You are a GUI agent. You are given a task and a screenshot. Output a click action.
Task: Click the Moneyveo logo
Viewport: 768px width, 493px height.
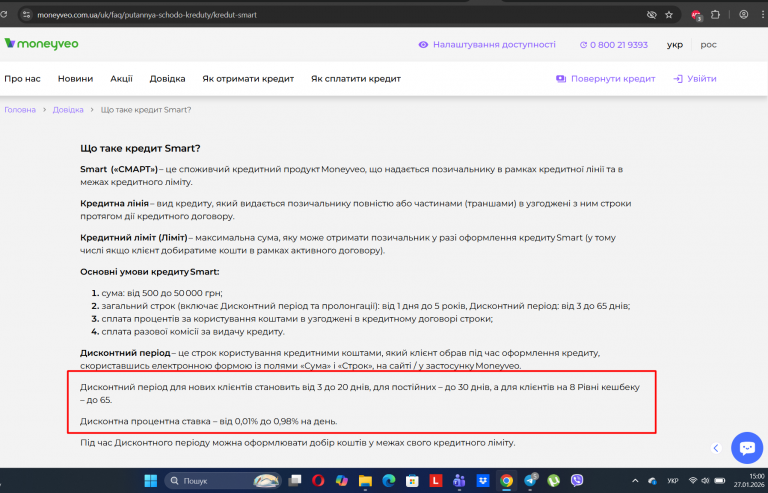point(41,44)
